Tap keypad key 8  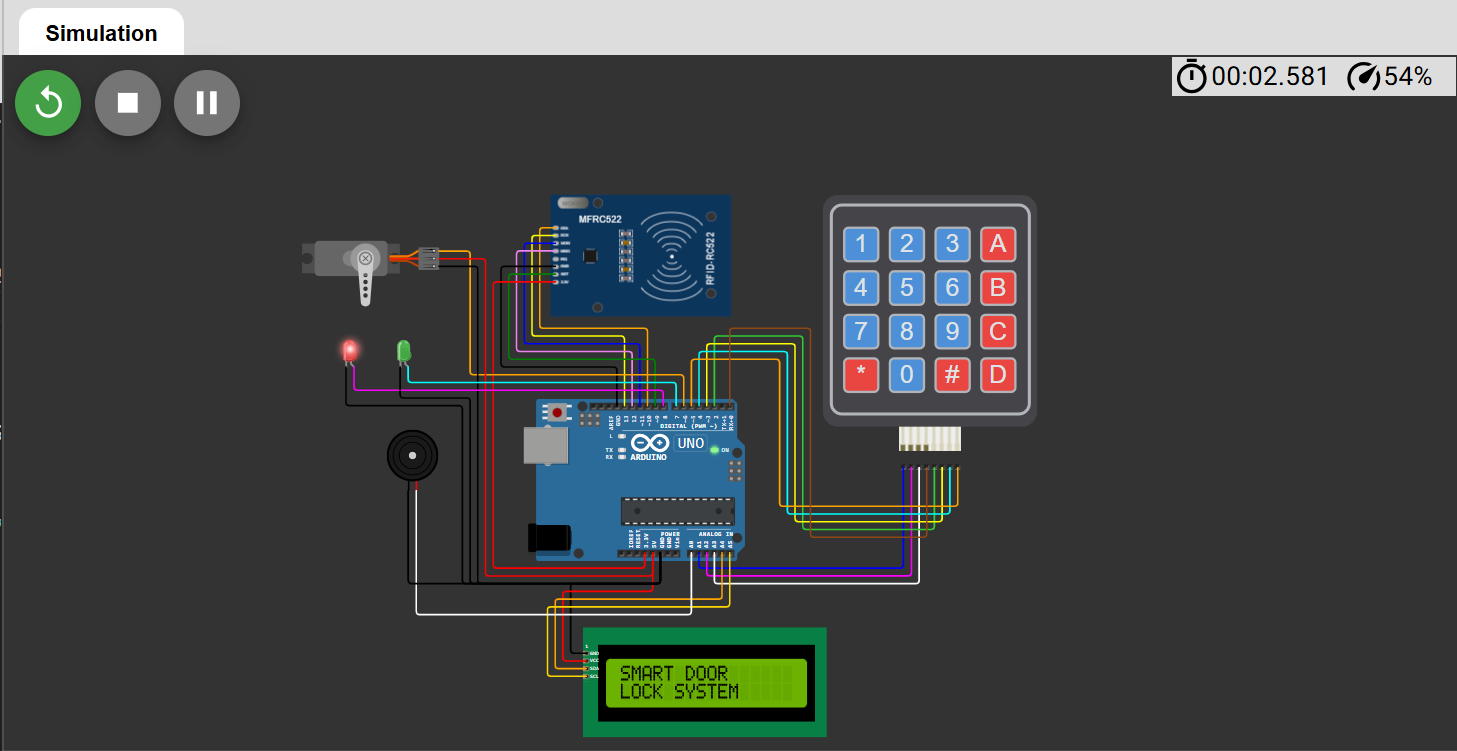907,331
